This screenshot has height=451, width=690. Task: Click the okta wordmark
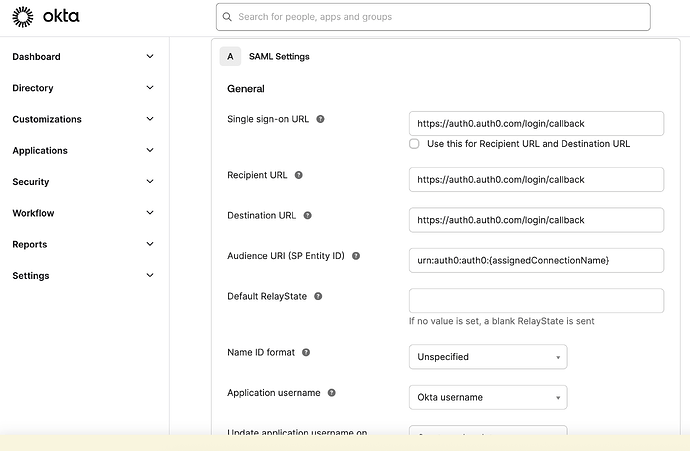click(x=61, y=16)
